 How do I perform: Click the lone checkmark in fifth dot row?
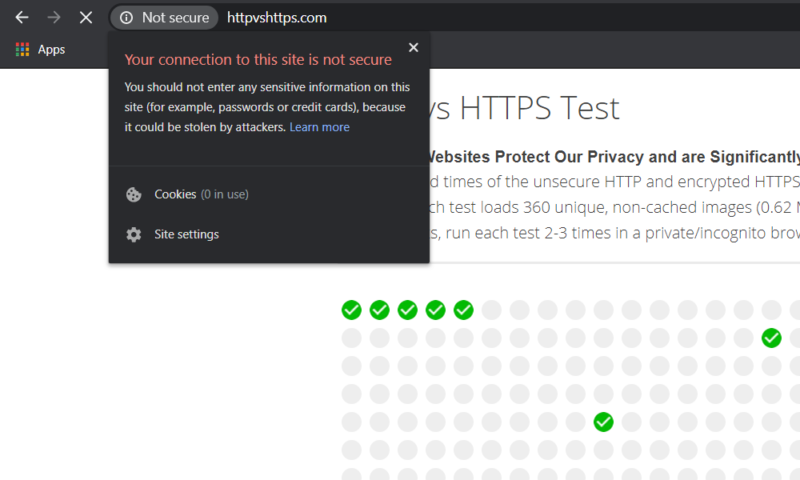[603, 422]
